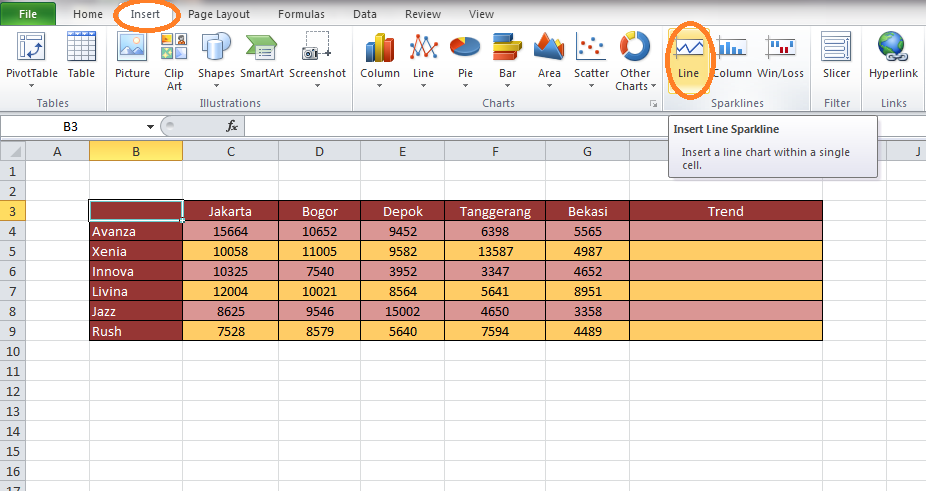Select cell containing 13587
The height and width of the screenshot is (491, 926).
pyautogui.click(x=495, y=251)
